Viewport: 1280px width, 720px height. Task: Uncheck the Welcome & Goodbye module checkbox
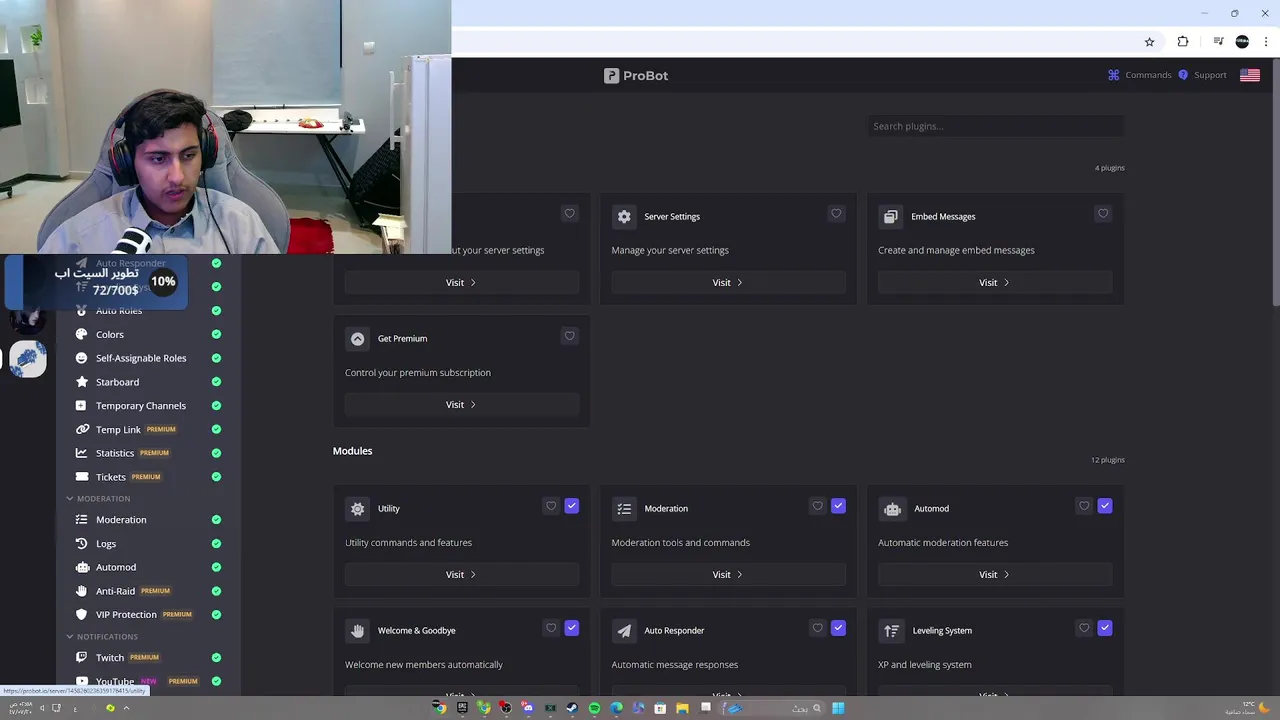click(x=571, y=628)
